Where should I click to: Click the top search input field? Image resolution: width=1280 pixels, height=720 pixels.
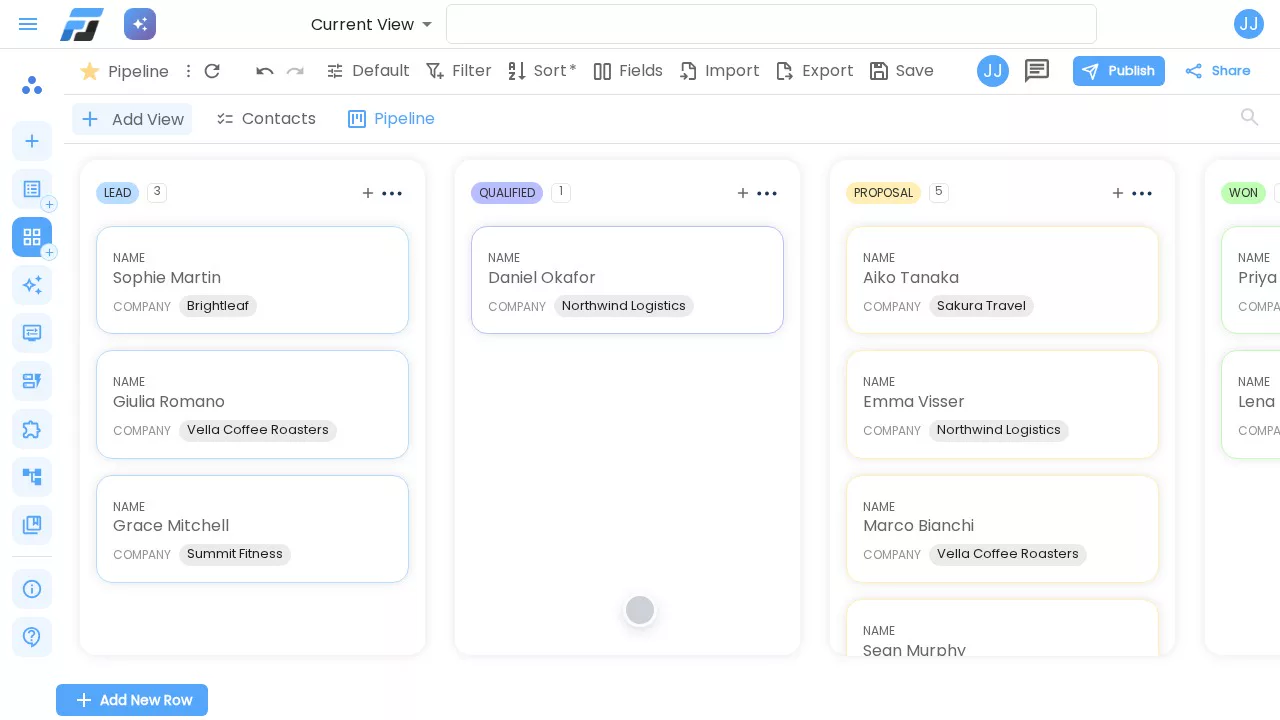tap(771, 24)
